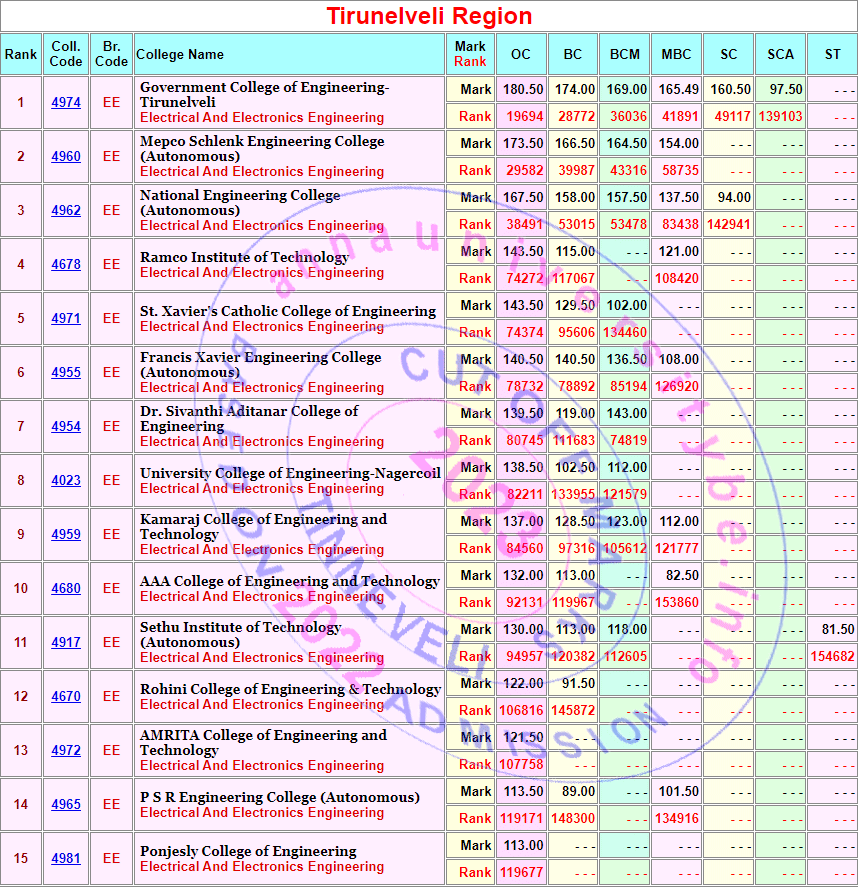Open college code 4962 link
This screenshot has width=859, height=887.
point(66,211)
